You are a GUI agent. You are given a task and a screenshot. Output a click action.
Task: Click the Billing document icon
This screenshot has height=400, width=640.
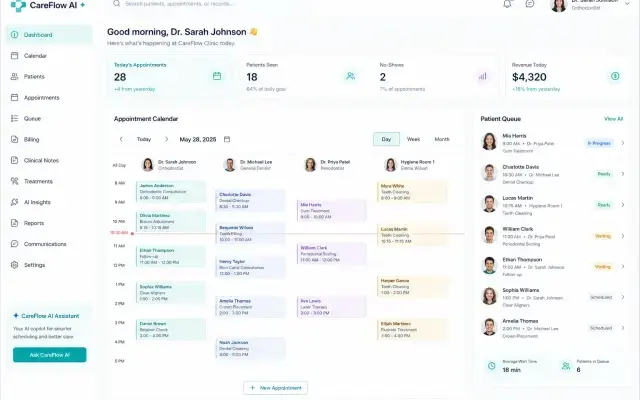click(14, 139)
